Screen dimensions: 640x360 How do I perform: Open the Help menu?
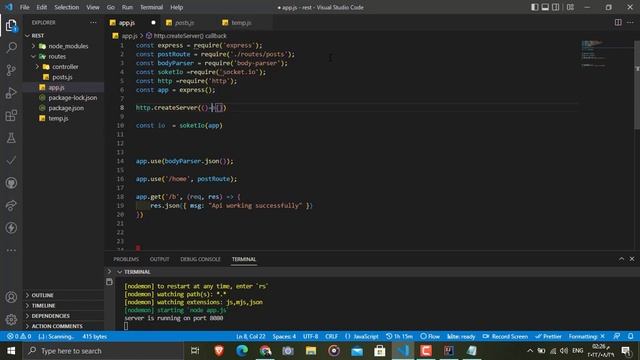tap(177, 7)
